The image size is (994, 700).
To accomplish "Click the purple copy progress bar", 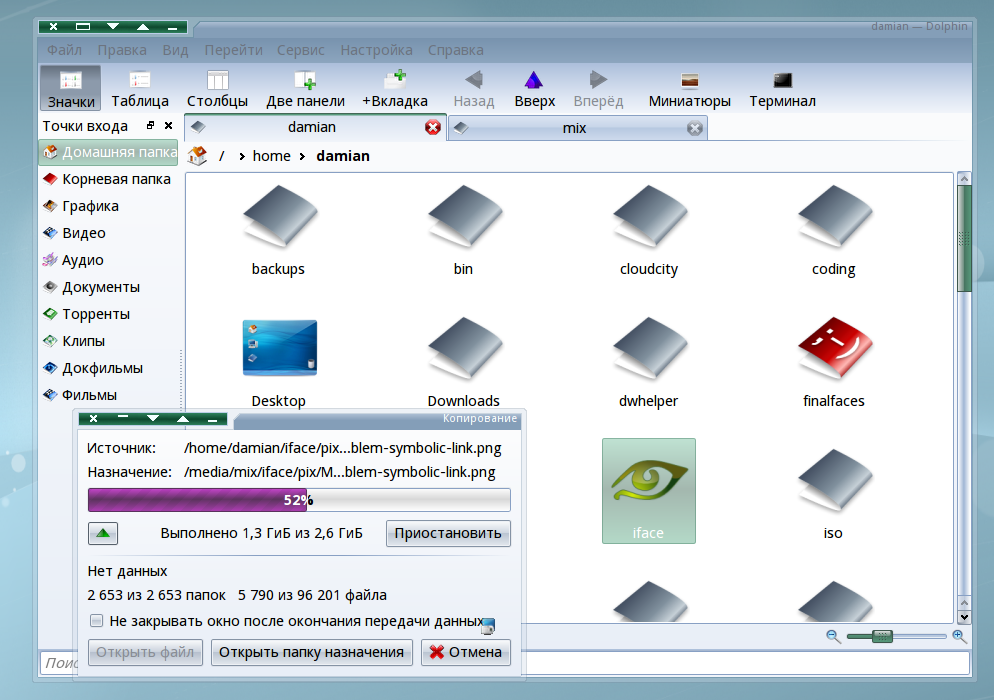I will tap(299, 500).
